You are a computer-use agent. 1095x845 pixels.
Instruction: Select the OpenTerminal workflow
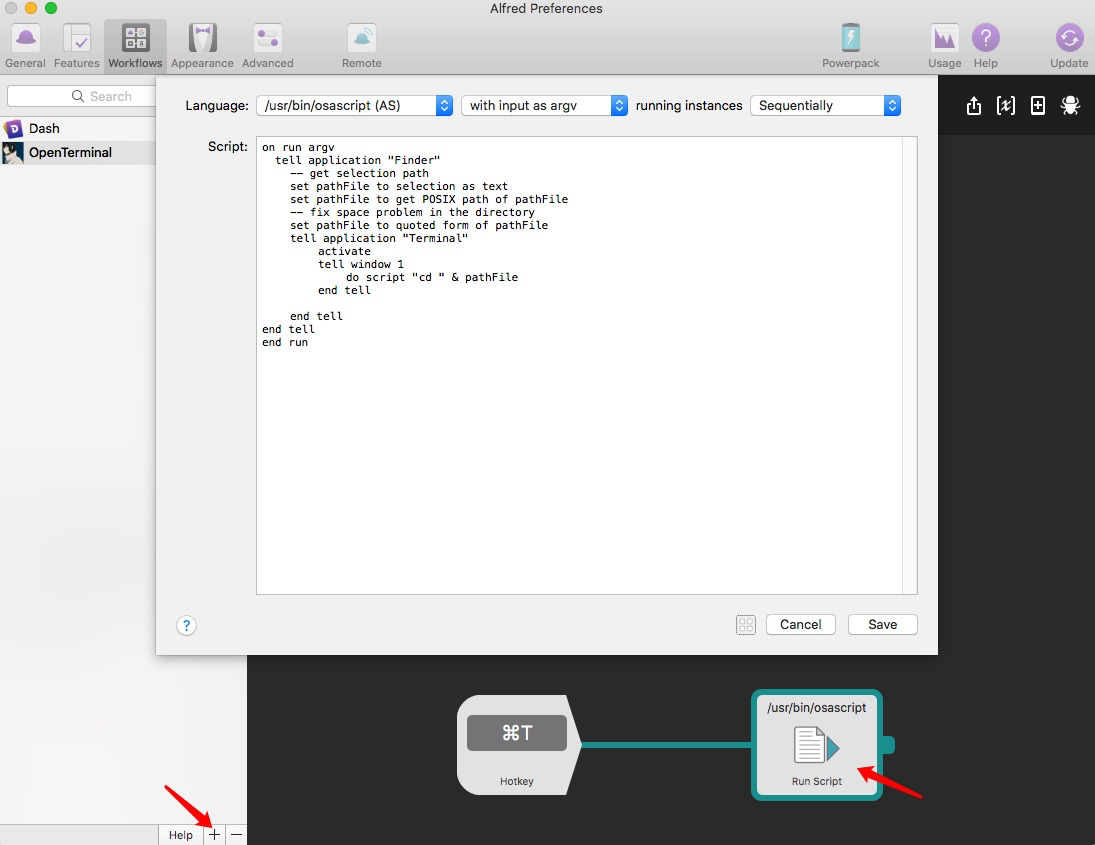tap(78, 152)
